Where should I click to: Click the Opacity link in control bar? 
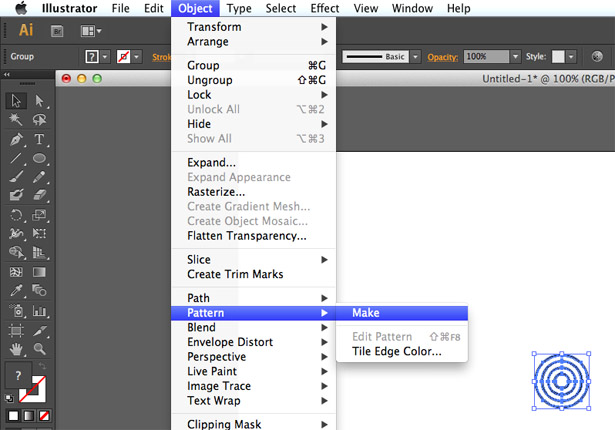[442, 57]
